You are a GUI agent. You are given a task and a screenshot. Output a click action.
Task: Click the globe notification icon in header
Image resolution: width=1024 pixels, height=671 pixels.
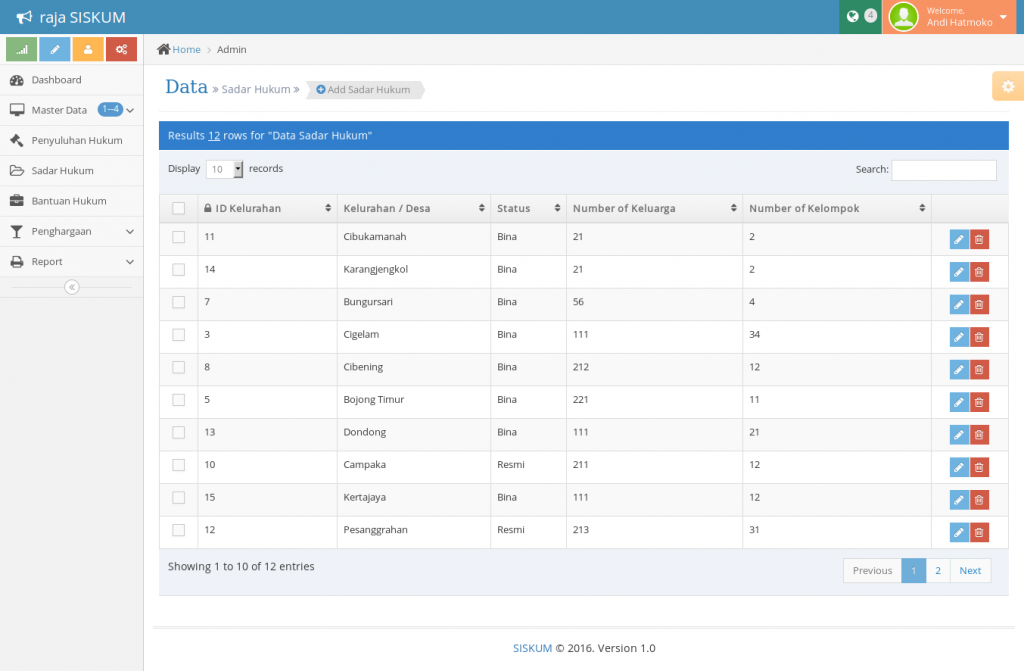click(x=853, y=16)
